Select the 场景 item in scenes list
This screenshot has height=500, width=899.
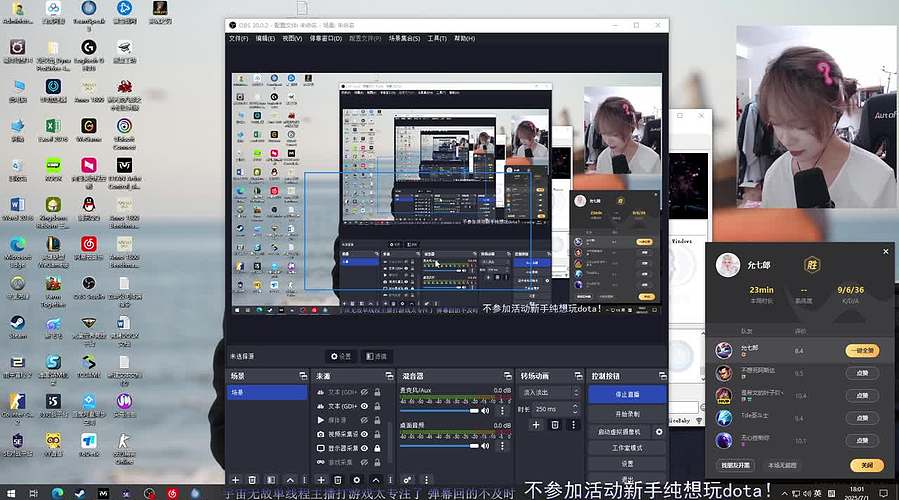pyautogui.click(x=268, y=392)
